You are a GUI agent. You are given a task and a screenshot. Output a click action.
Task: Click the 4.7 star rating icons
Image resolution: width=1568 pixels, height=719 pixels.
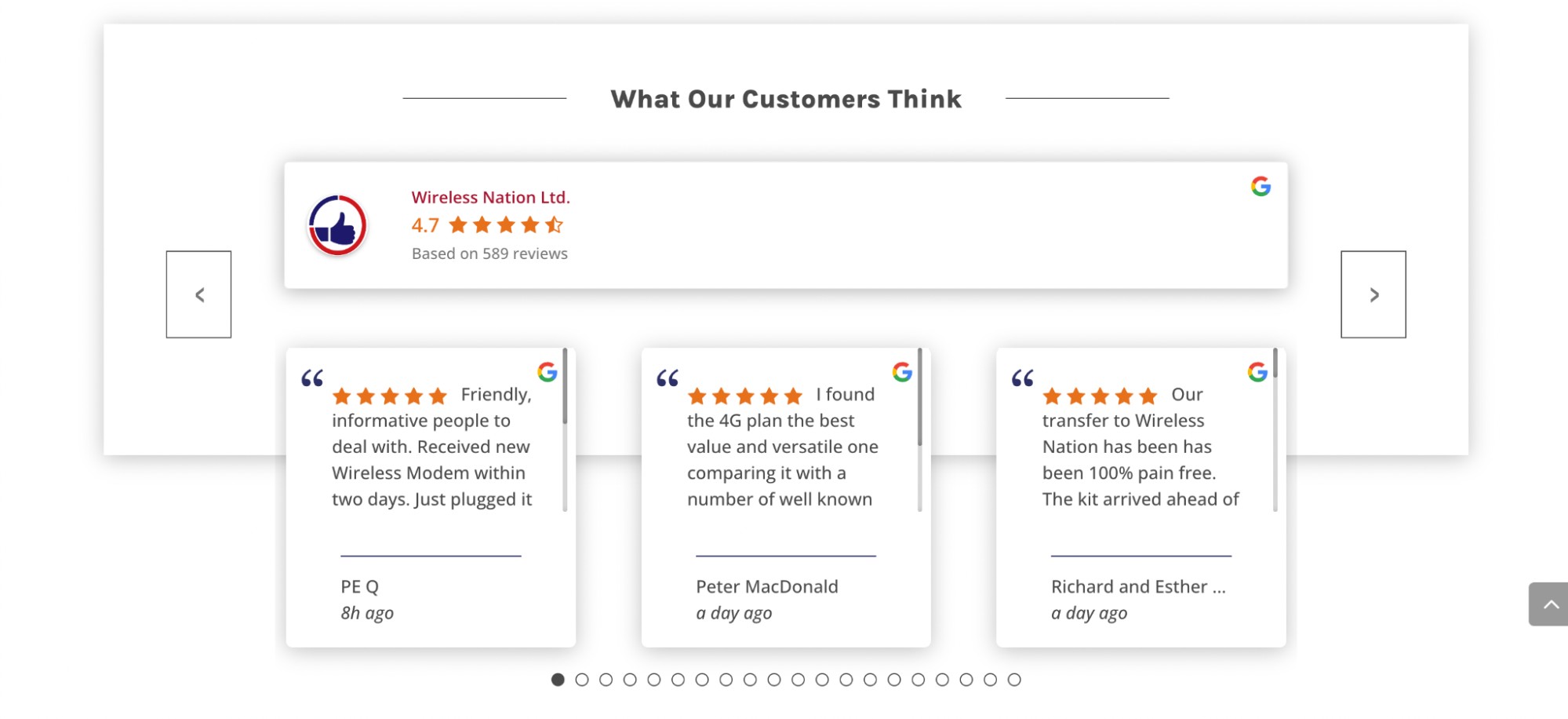[x=506, y=225]
